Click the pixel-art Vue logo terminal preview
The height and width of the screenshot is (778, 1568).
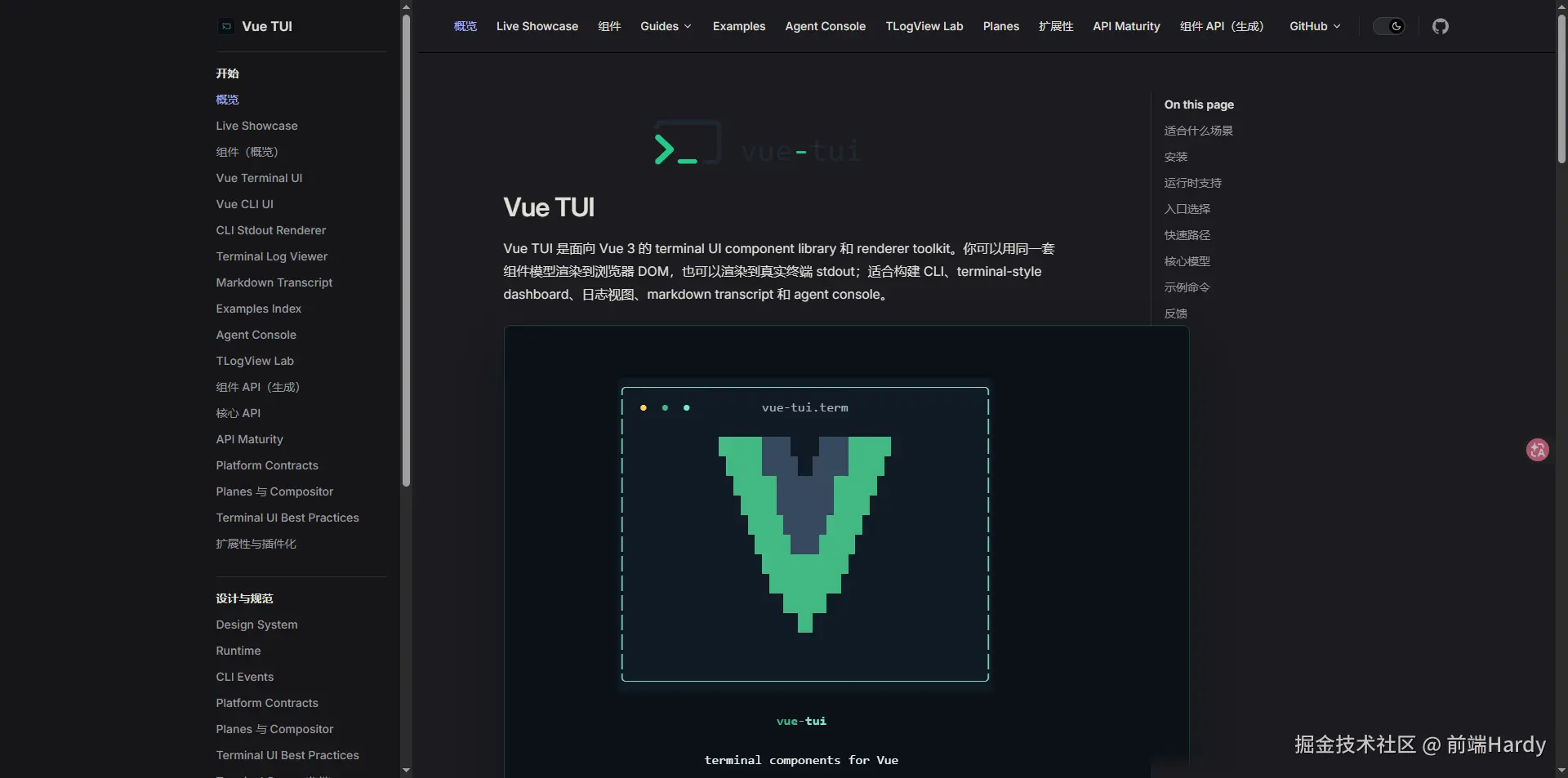coord(805,534)
